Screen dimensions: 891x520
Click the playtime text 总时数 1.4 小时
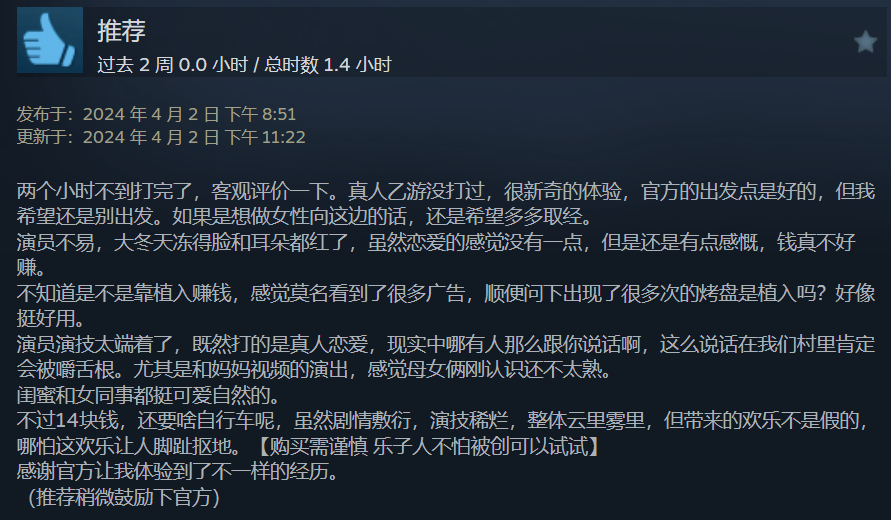tap(328, 65)
